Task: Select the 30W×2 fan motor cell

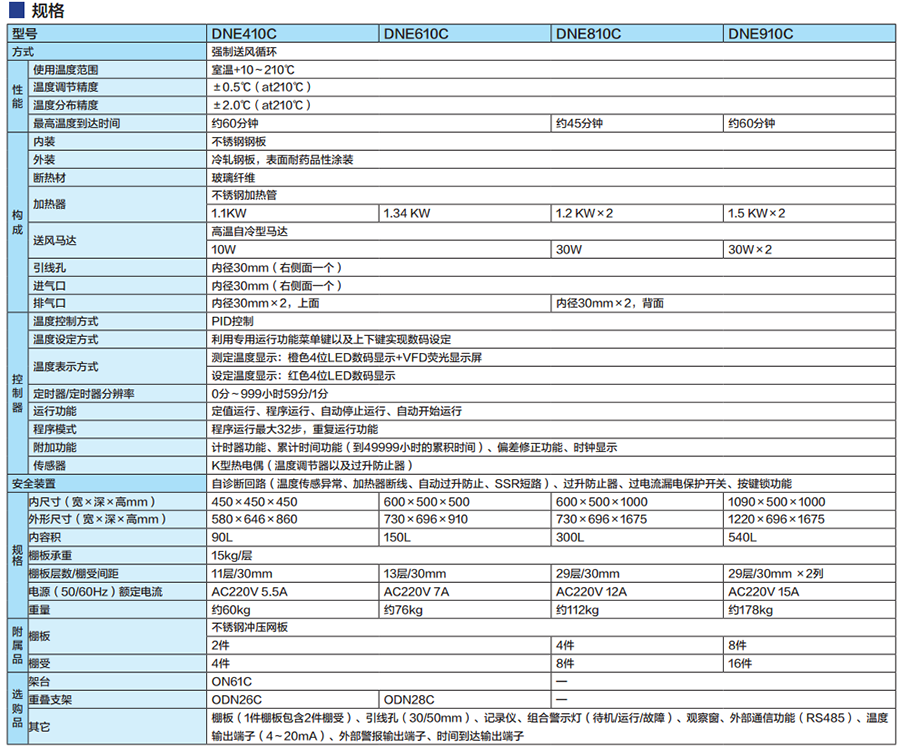Action: click(750, 249)
